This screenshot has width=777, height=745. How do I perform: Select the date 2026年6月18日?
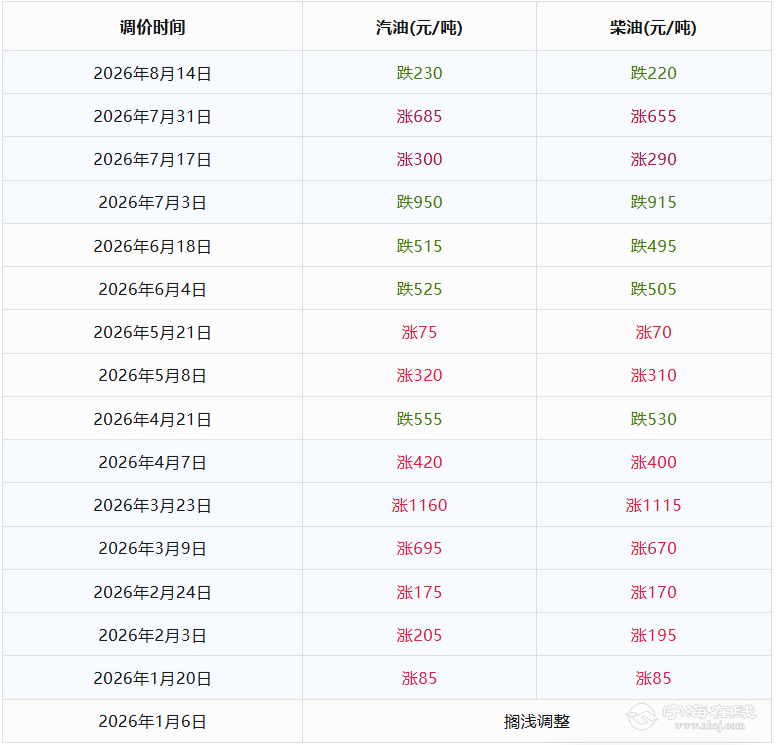[x=152, y=246]
